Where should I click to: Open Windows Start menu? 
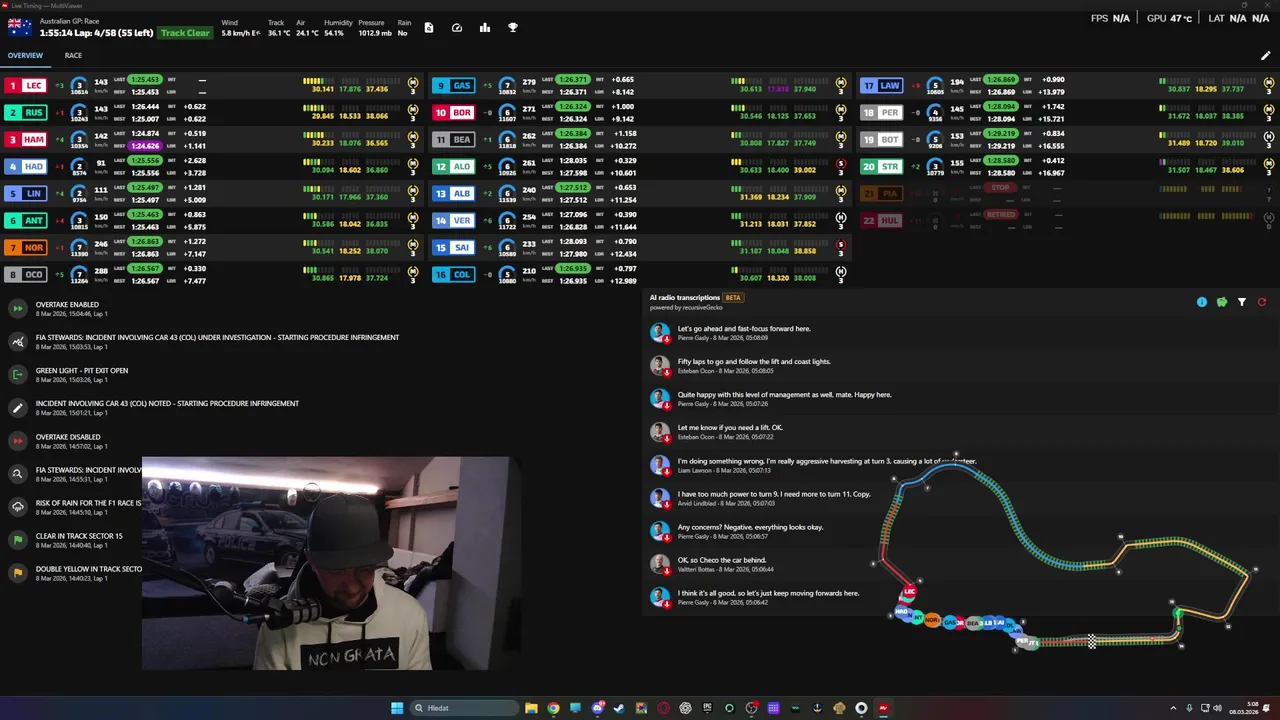point(397,708)
